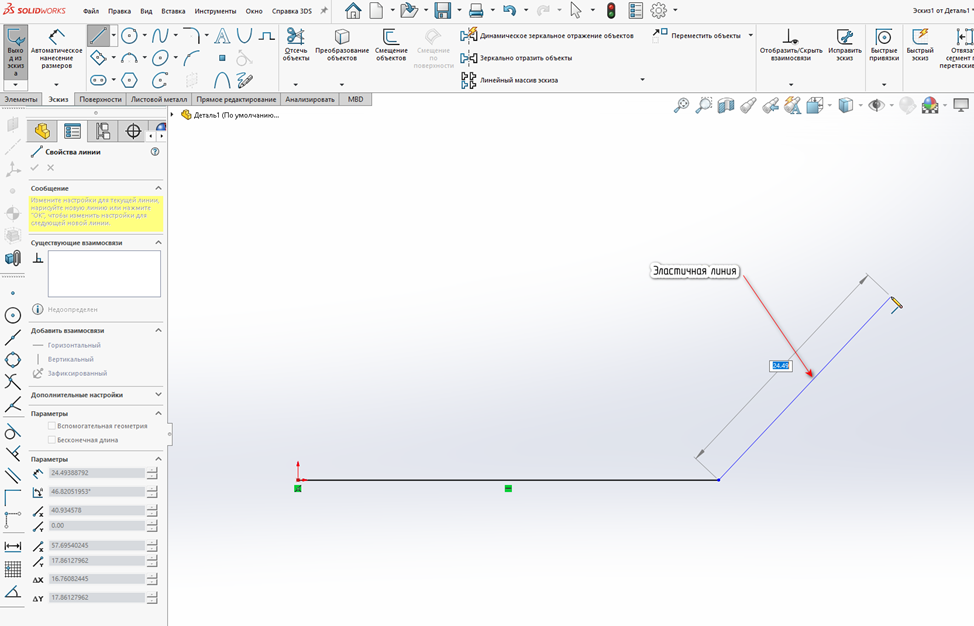Select the Line sketch tool
The height and width of the screenshot is (626, 974).
tap(98, 36)
